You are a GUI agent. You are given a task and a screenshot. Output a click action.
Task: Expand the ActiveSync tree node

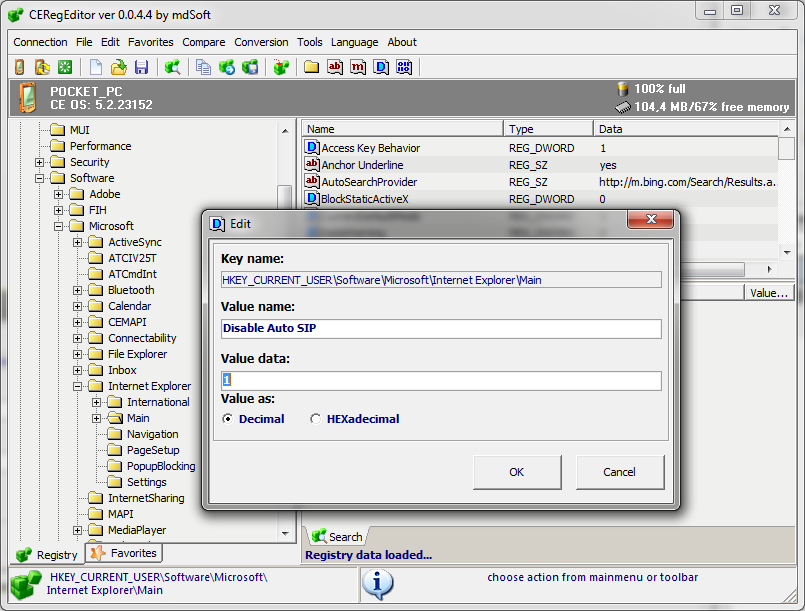[x=78, y=242]
